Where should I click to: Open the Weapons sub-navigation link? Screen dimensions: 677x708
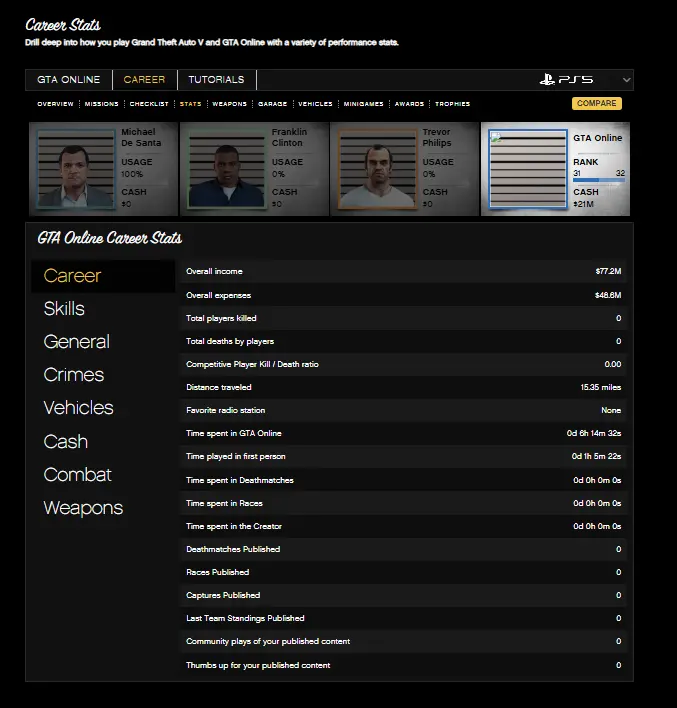point(229,104)
